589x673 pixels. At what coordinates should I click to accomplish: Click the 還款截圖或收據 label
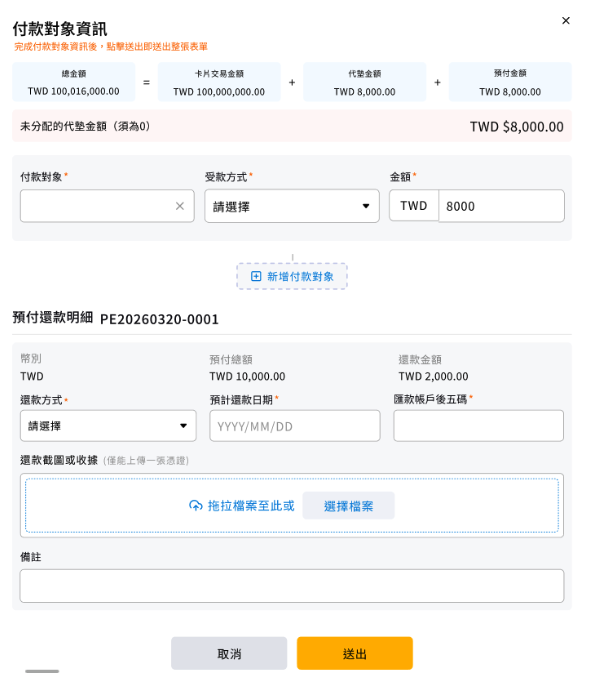pyautogui.click(x=59, y=460)
